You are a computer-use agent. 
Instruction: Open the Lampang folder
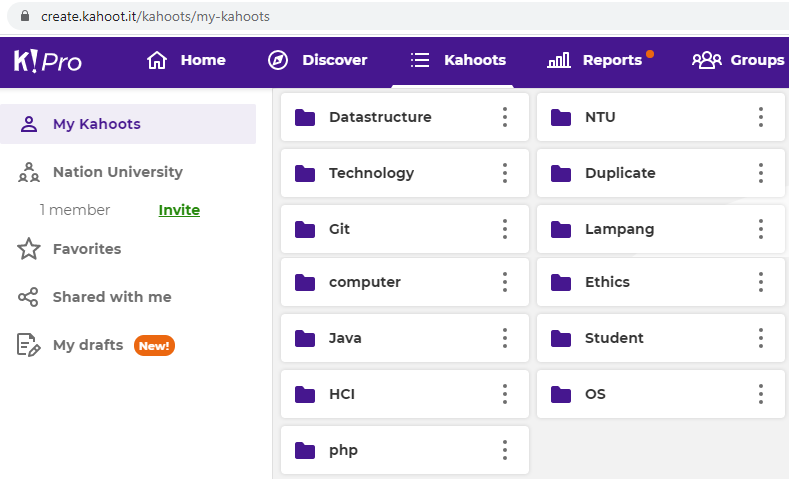(x=619, y=229)
